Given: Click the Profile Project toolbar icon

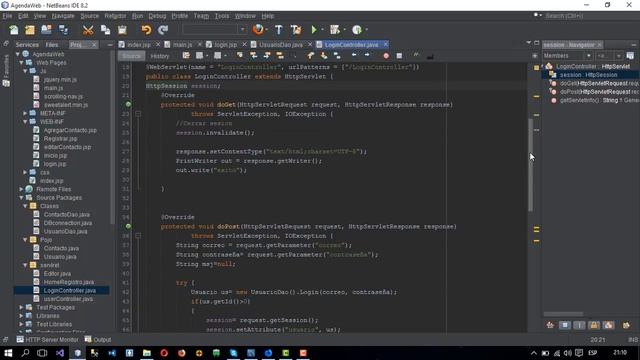Looking at the screenshot, I should coord(357,30).
